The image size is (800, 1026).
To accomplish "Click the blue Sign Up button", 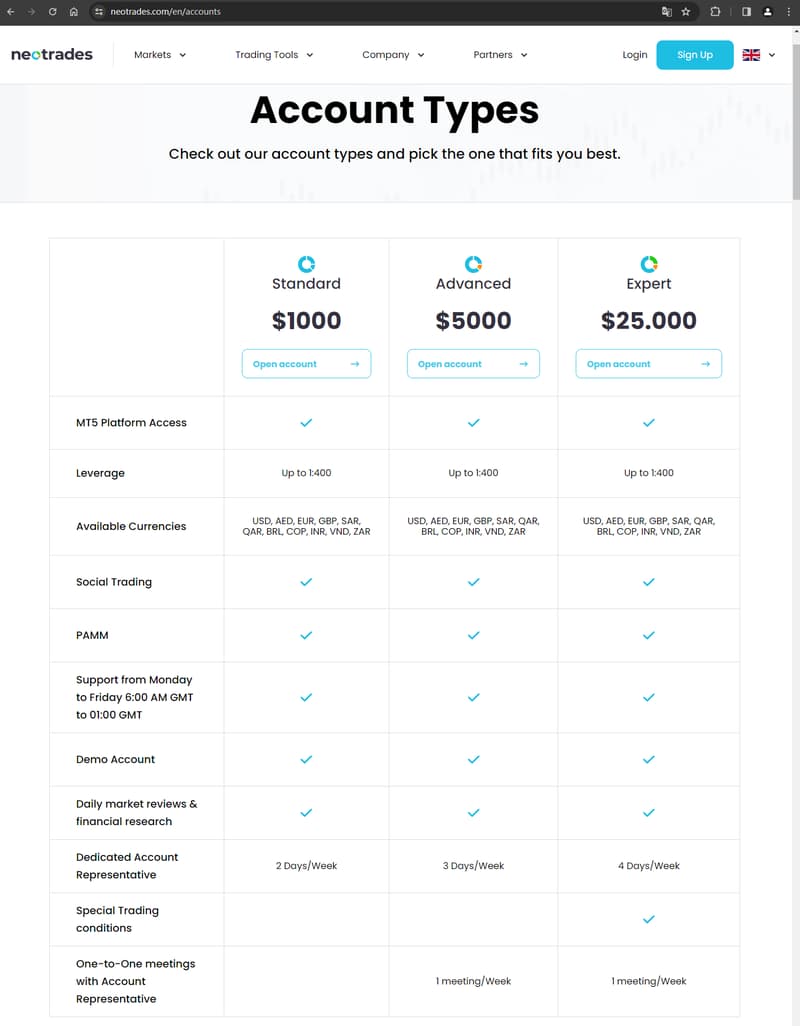I will (695, 55).
